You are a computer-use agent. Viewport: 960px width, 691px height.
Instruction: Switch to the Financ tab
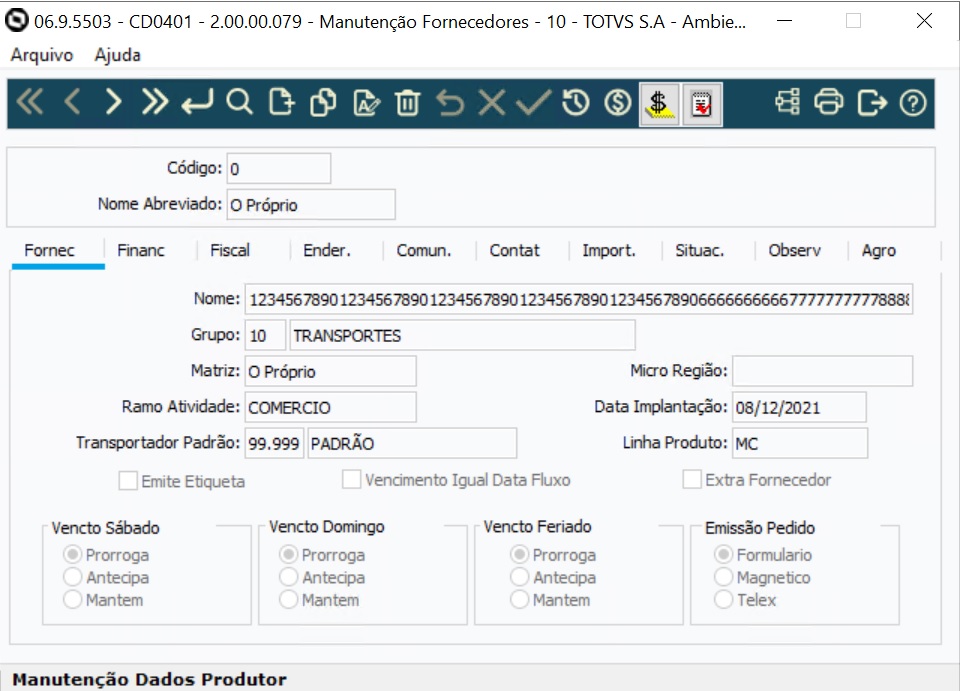coord(141,250)
